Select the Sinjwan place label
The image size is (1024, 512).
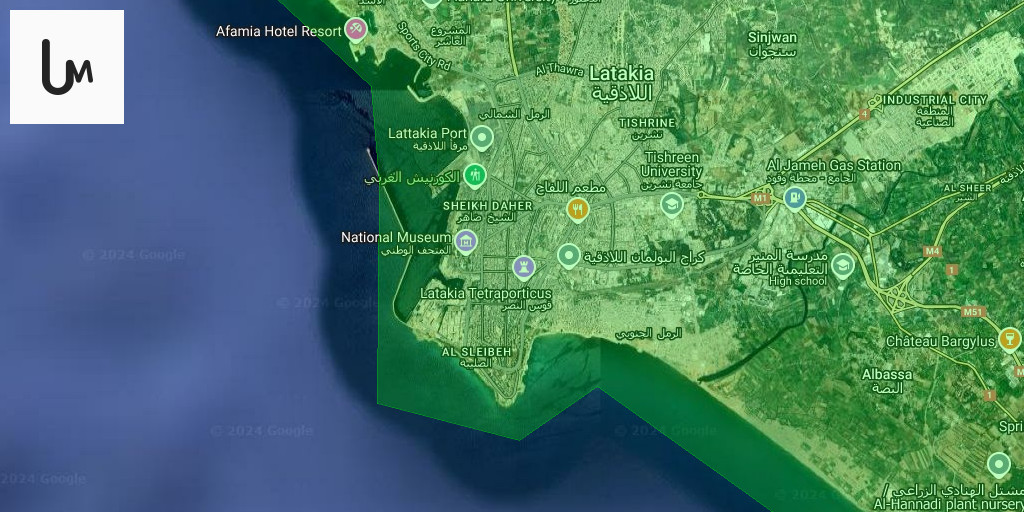coord(772,37)
